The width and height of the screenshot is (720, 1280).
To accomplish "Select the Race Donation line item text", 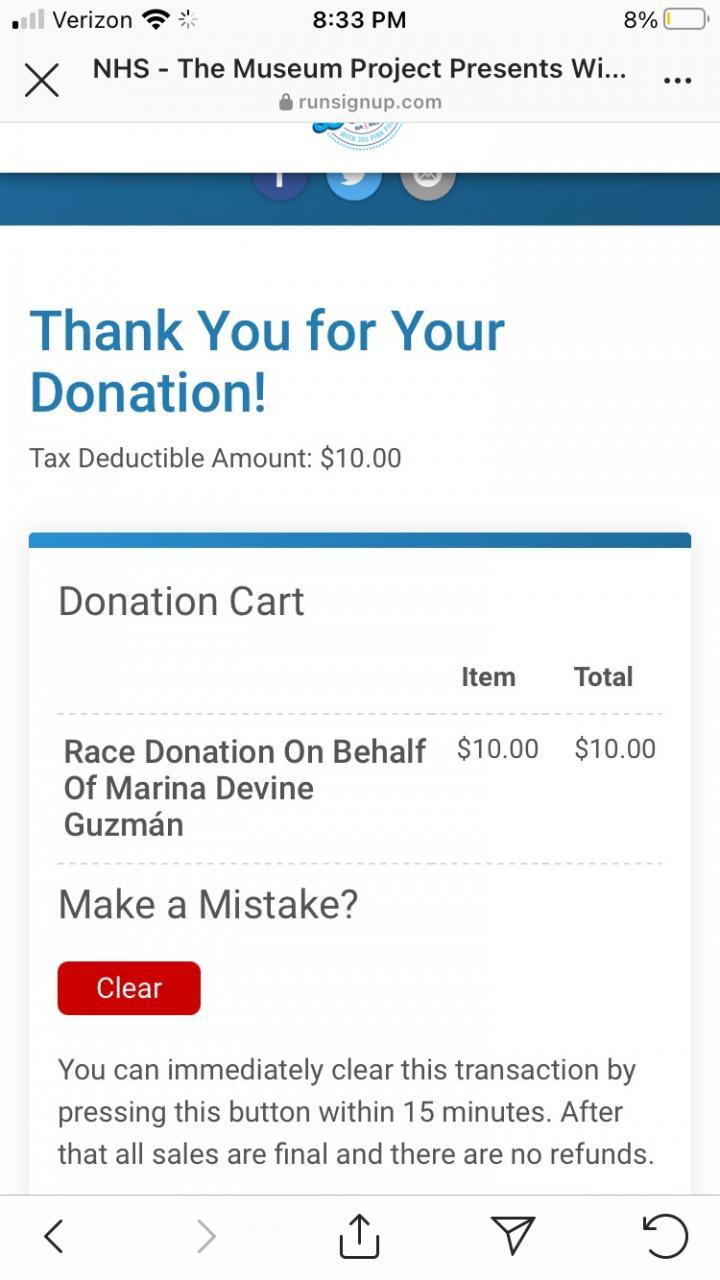I will (x=245, y=788).
